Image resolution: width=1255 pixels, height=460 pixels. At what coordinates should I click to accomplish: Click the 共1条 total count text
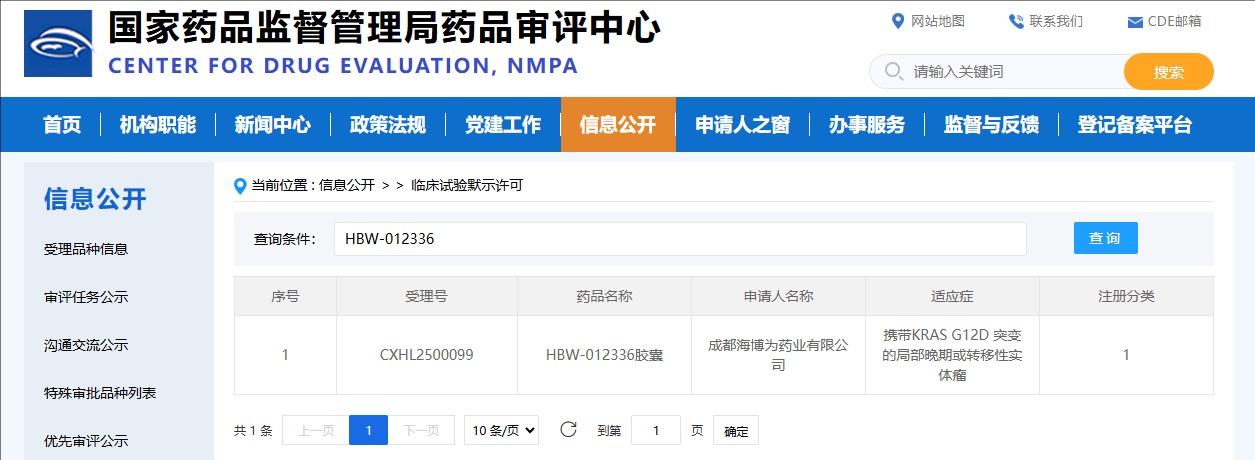[253, 431]
